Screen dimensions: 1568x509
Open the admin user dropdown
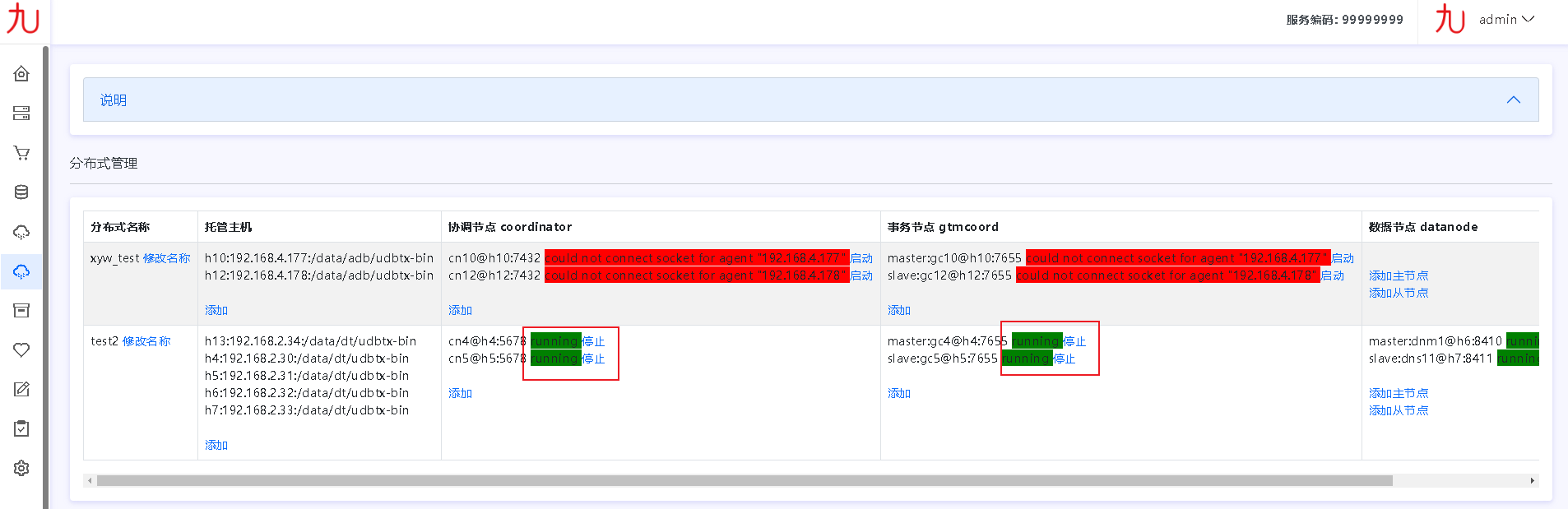click(x=1505, y=20)
